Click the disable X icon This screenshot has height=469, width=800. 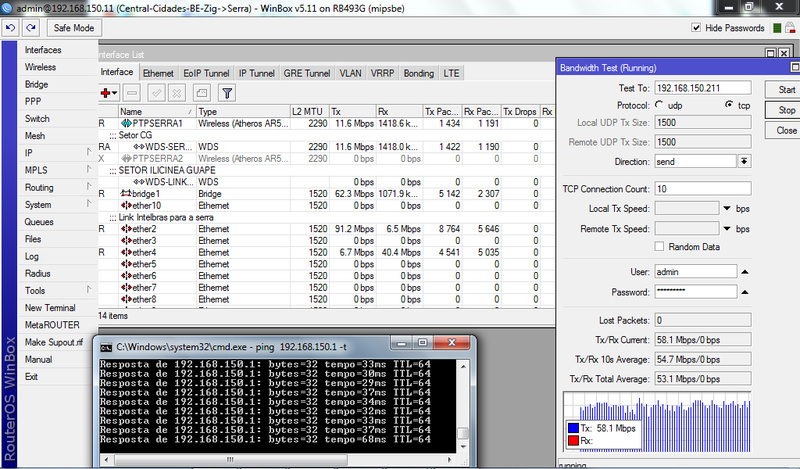pos(176,93)
